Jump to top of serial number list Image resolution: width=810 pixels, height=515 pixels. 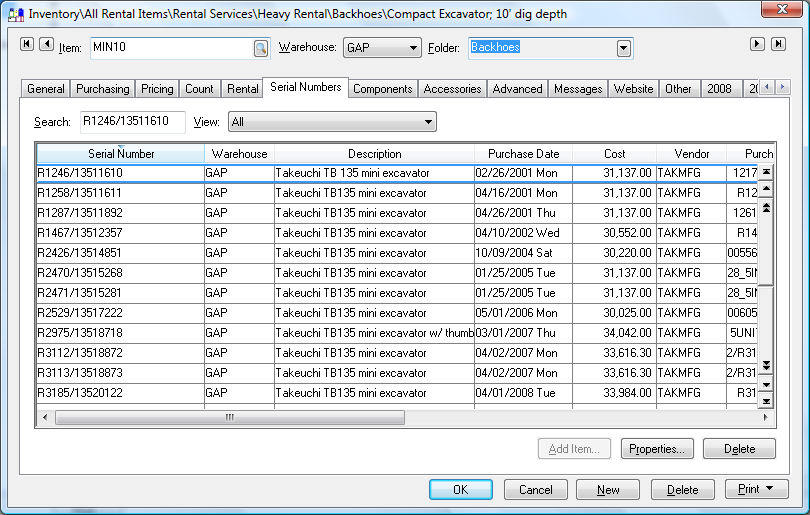point(766,172)
